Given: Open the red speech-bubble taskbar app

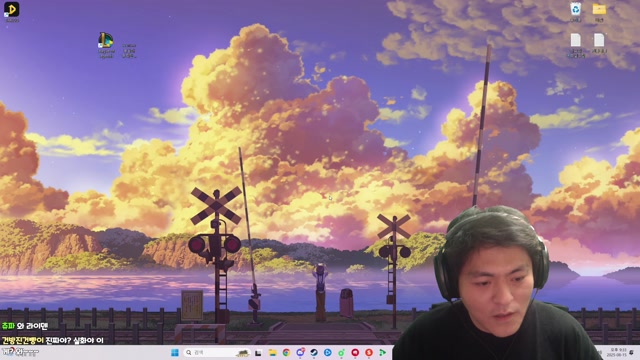Looking at the screenshot, I should click(x=355, y=353).
